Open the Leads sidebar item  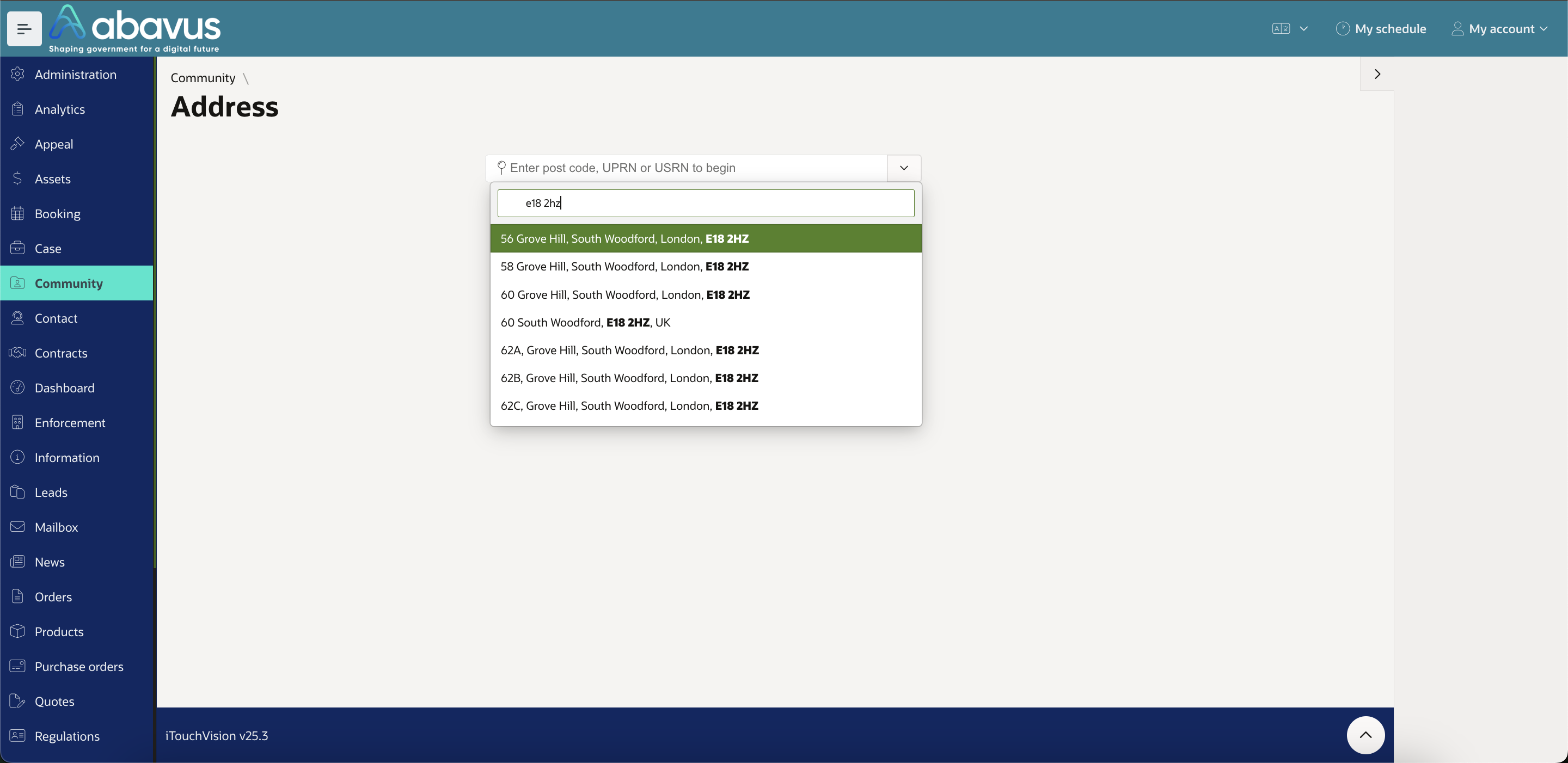click(77, 492)
